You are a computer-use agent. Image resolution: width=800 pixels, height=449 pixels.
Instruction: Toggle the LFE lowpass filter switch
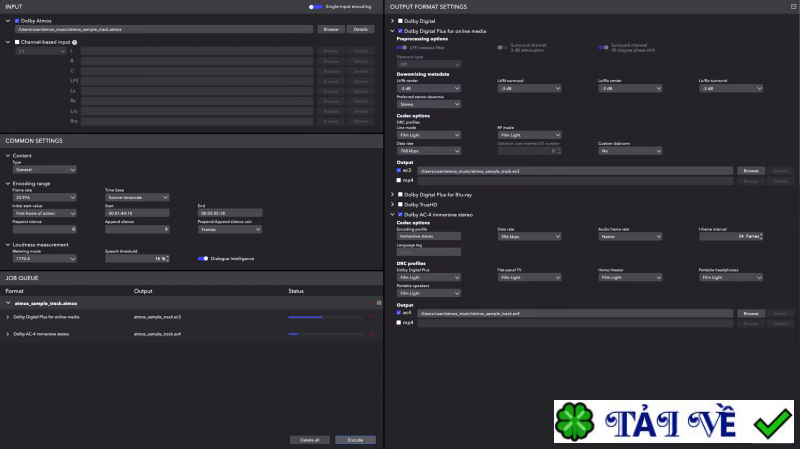pos(402,47)
